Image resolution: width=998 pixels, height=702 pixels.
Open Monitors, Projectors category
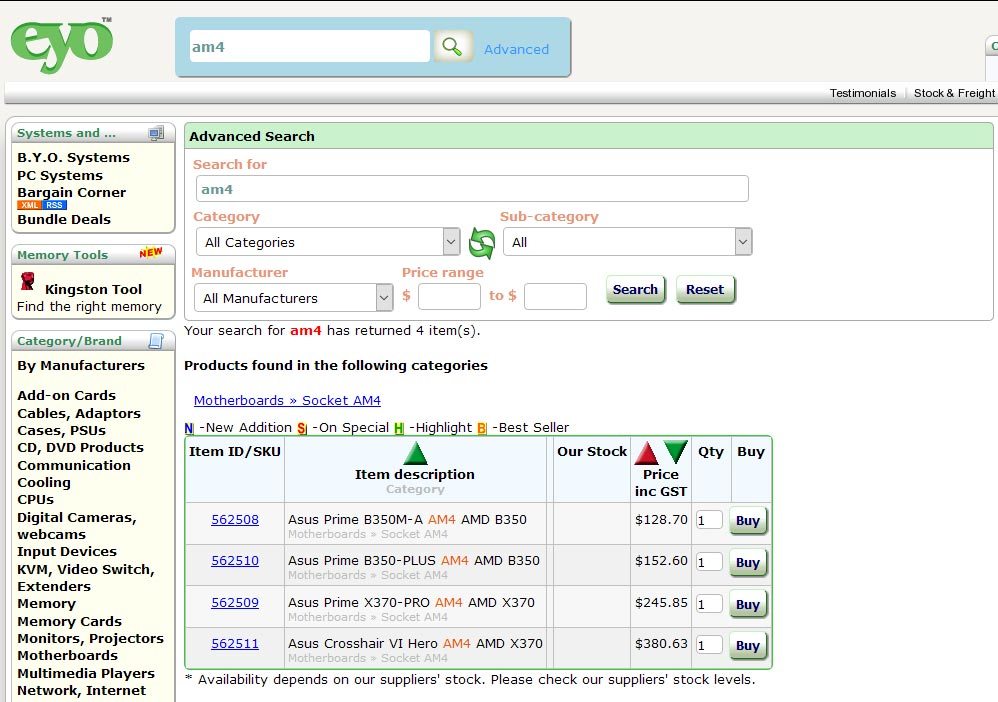(90, 638)
